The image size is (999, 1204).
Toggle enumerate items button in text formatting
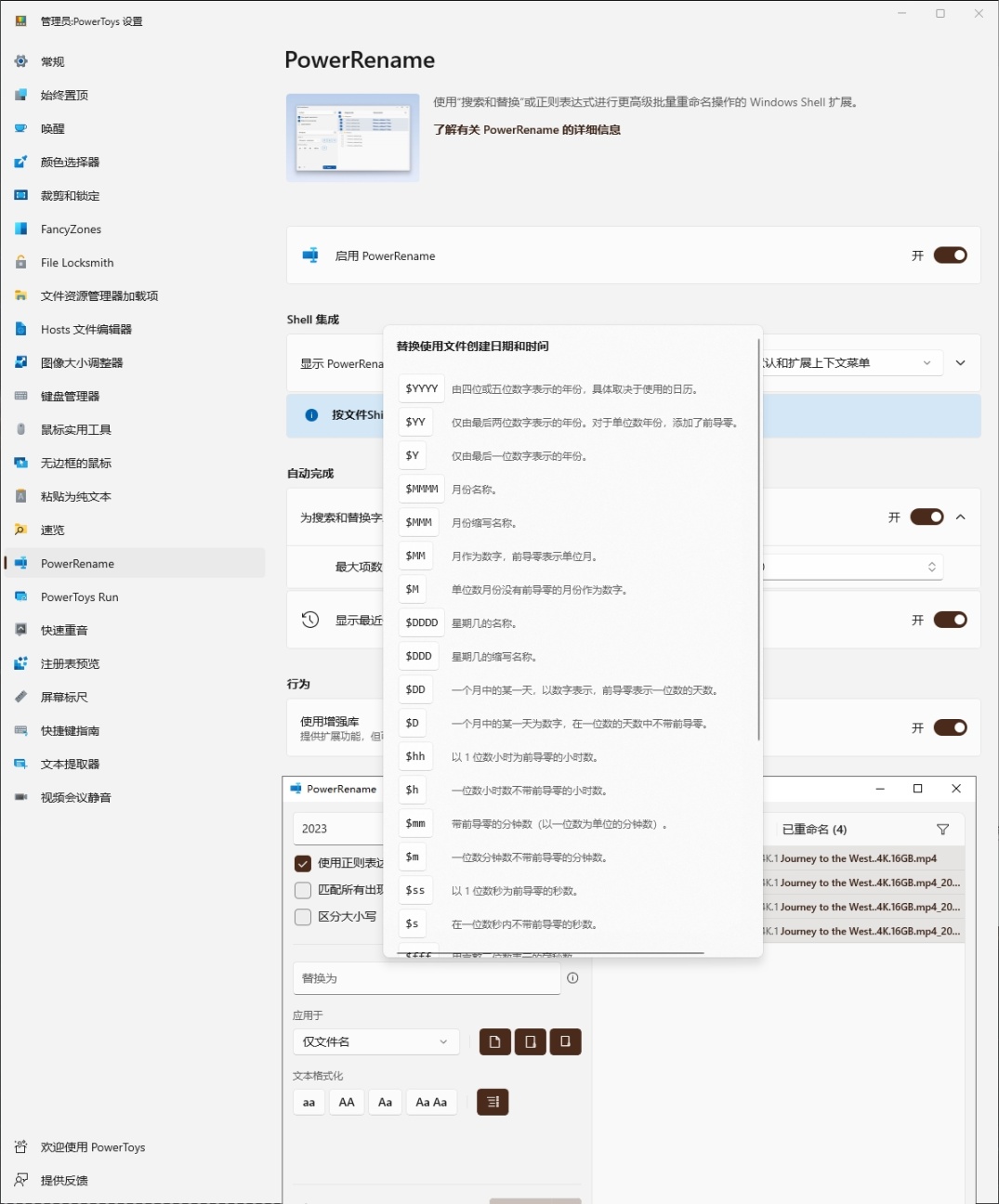tap(493, 1102)
